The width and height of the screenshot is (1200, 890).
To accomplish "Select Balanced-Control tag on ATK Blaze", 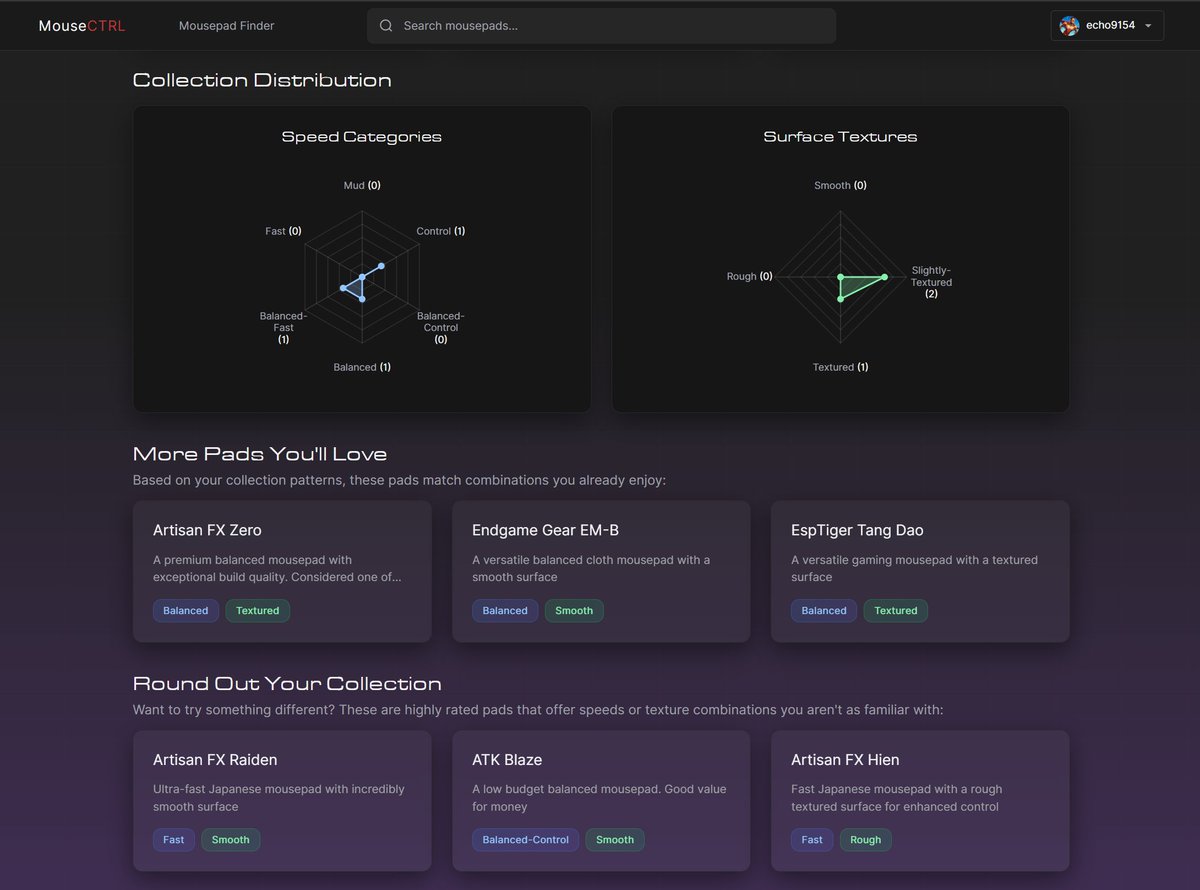I will (526, 840).
